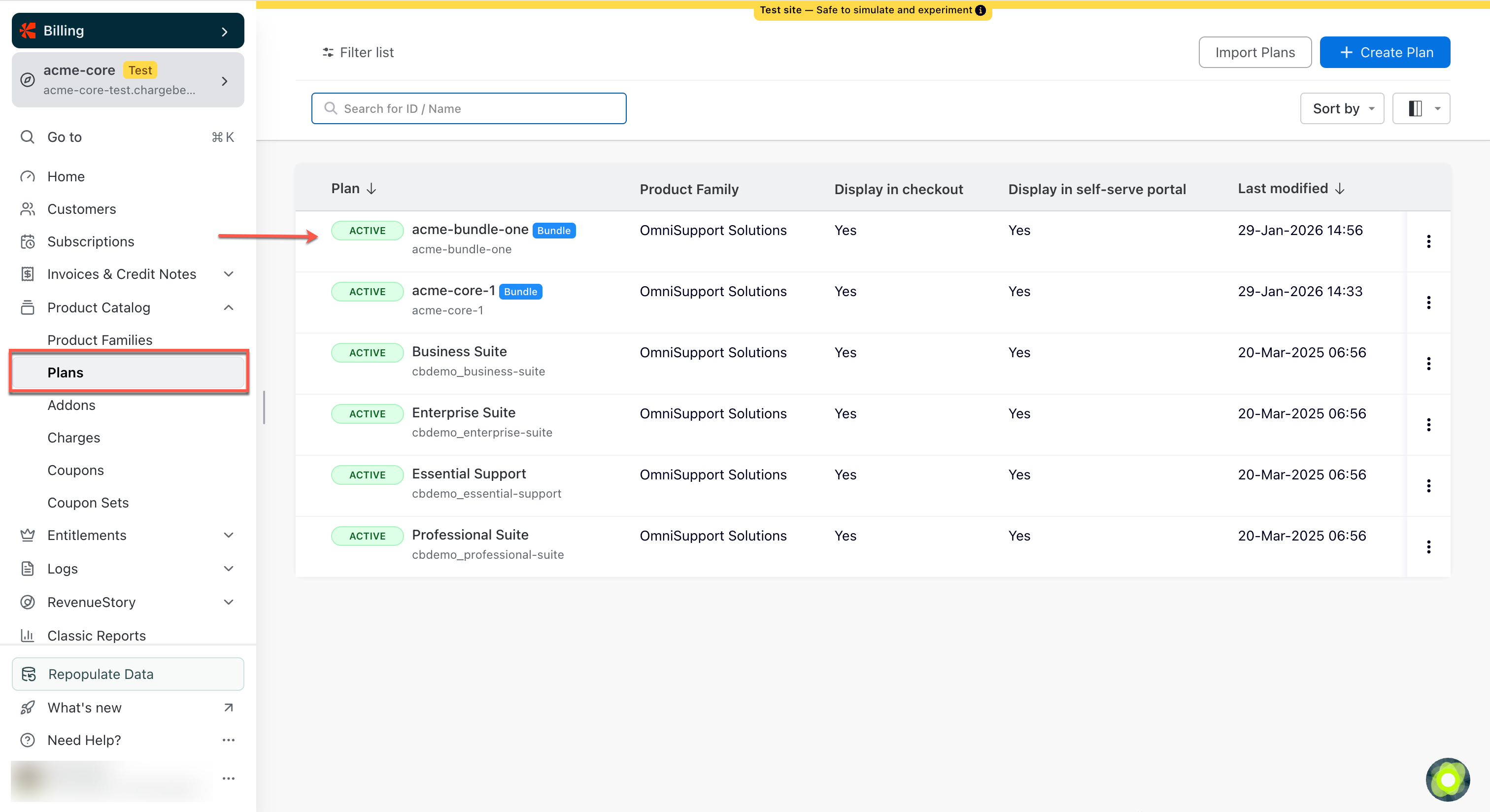Image resolution: width=1490 pixels, height=812 pixels.
Task: Sort table by Plan column arrow
Action: point(372,189)
